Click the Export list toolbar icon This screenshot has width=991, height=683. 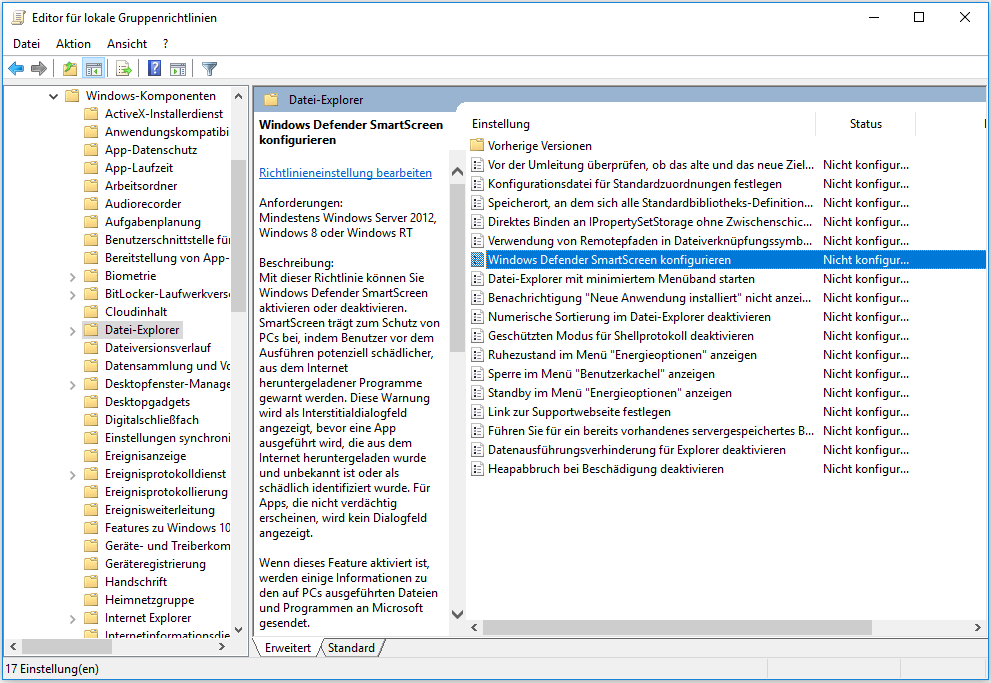(x=124, y=68)
